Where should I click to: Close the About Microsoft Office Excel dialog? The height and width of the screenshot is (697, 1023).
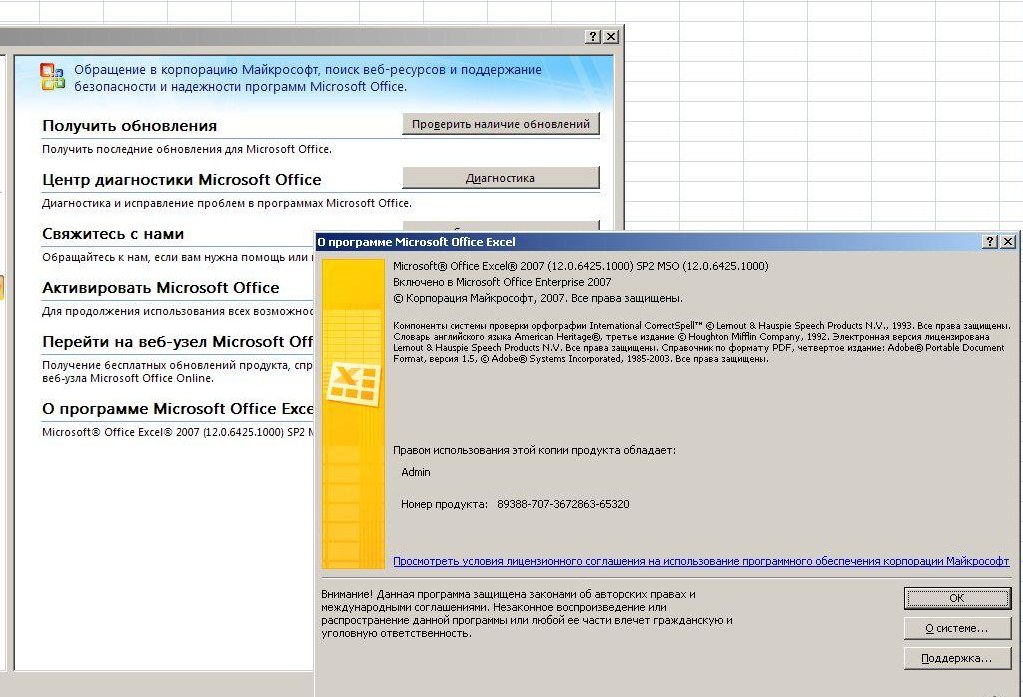pyautogui.click(x=1008, y=242)
